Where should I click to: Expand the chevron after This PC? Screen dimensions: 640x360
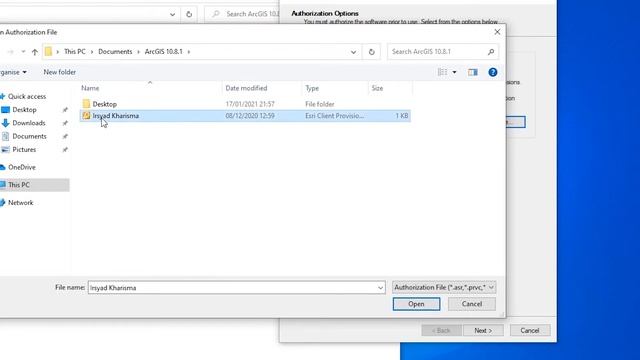pos(92,52)
